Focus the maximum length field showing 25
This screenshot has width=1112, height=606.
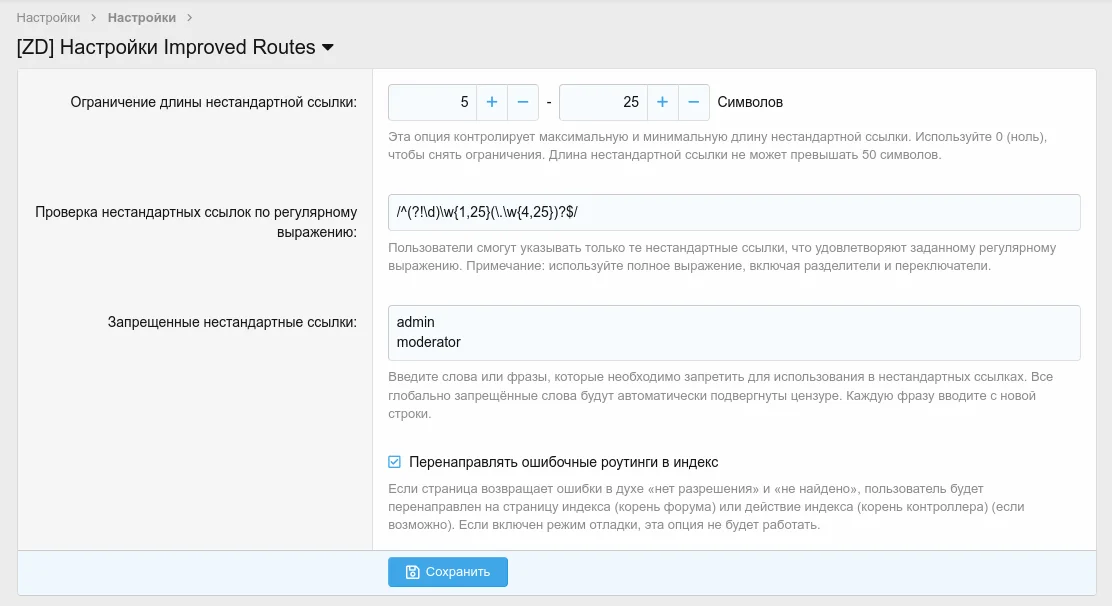(603, 102)
